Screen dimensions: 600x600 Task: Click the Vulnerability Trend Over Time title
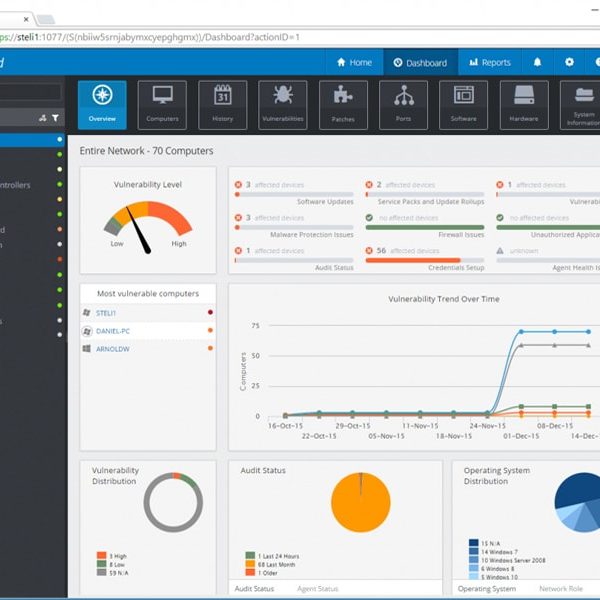444,299
